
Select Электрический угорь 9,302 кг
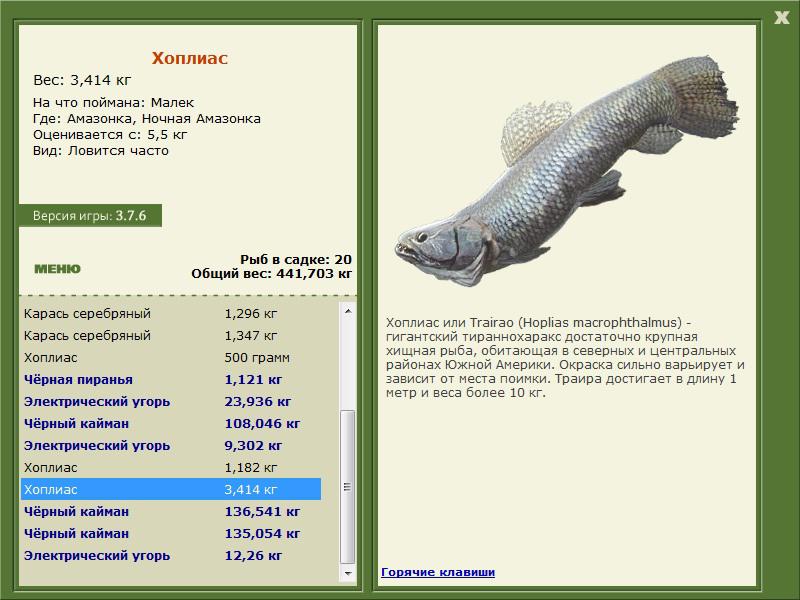point(171,445)
